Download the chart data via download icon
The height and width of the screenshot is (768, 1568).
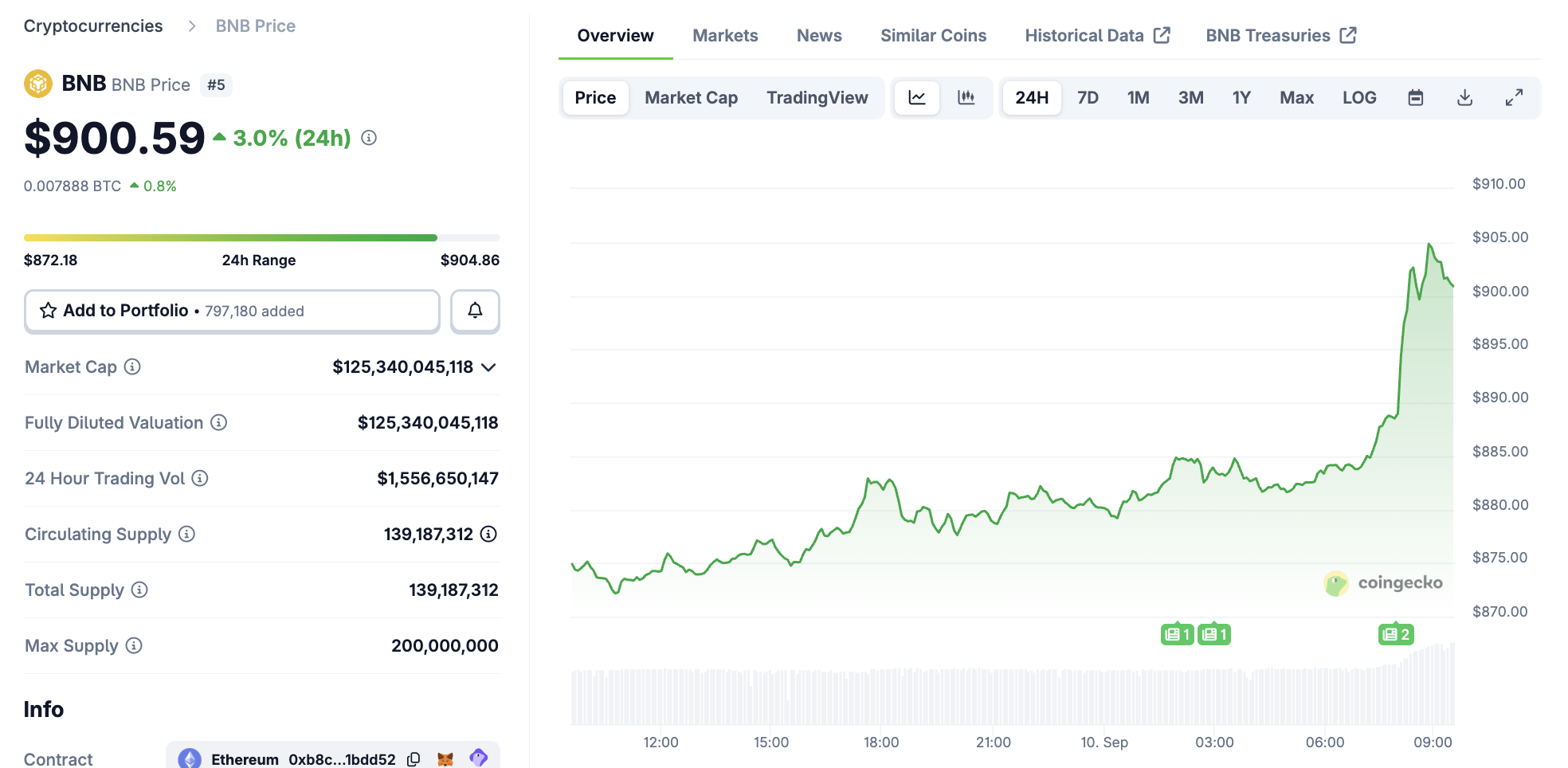pyautogui.click(x=1465, y=97)
